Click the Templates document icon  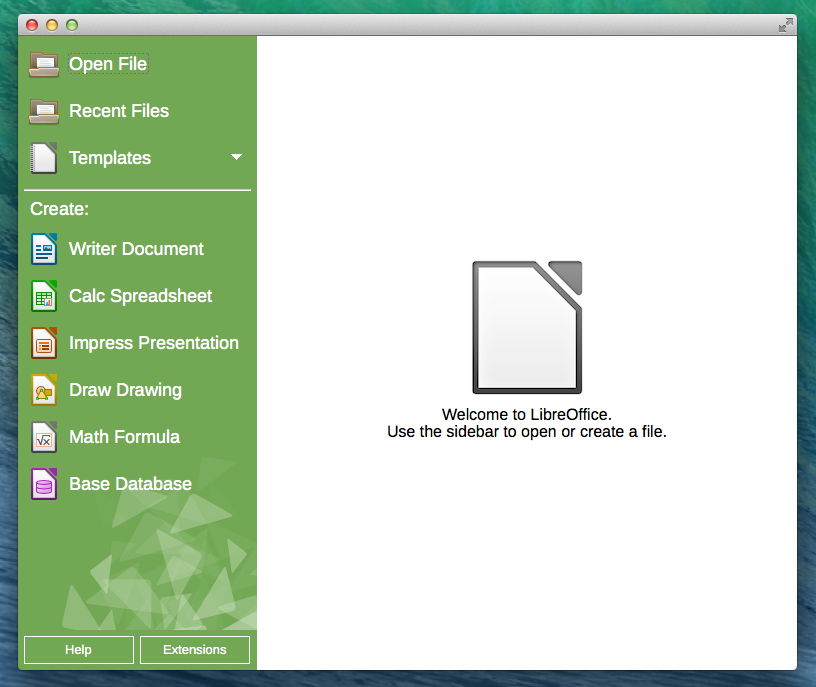[44, 157]
